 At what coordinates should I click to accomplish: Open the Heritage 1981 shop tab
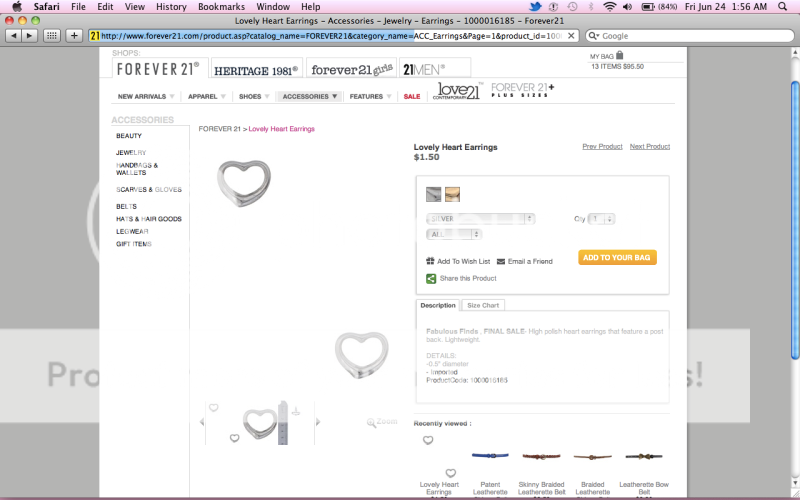pos(256,70)
